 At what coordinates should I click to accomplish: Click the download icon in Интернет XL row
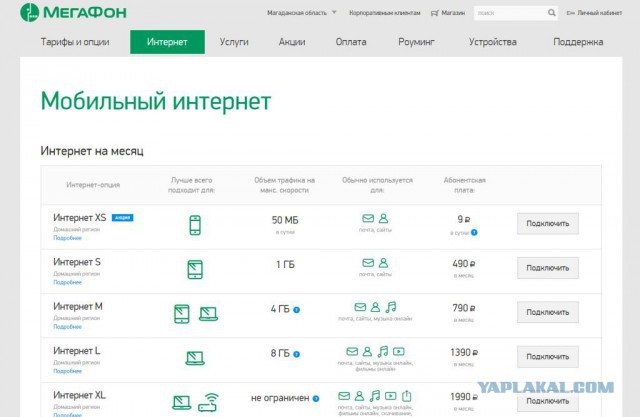[407, 395]
